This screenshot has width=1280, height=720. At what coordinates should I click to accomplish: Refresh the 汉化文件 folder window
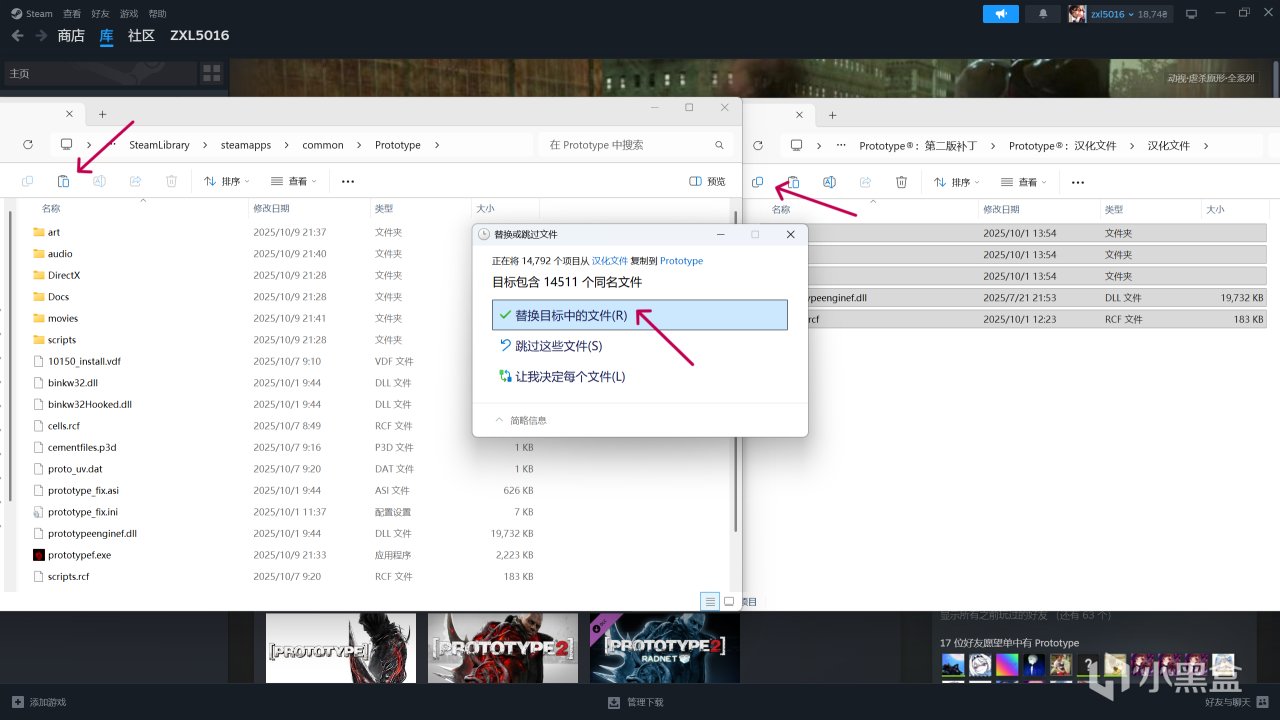tap(758, 145)
